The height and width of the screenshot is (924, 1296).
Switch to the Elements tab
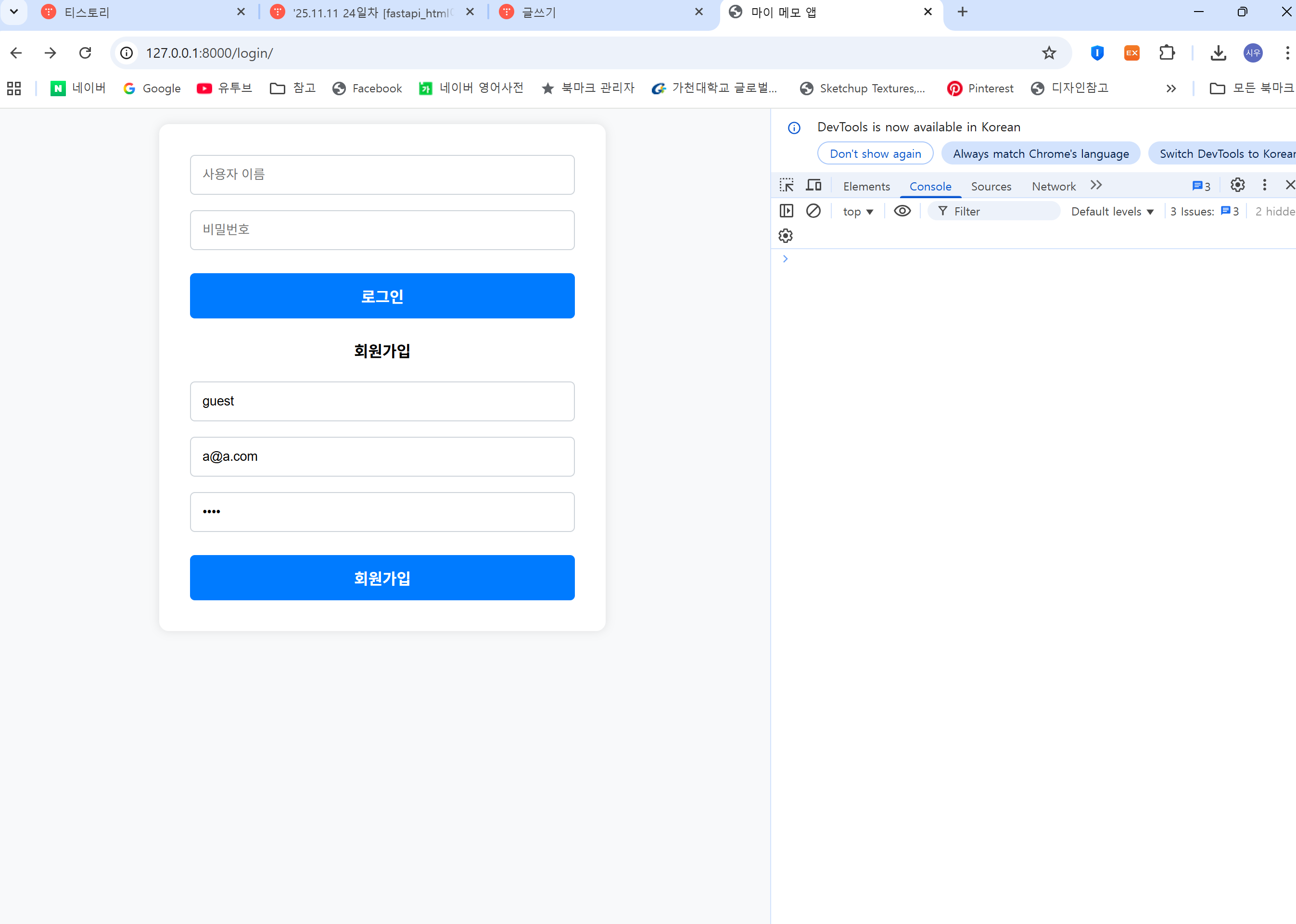click(866, 187)
